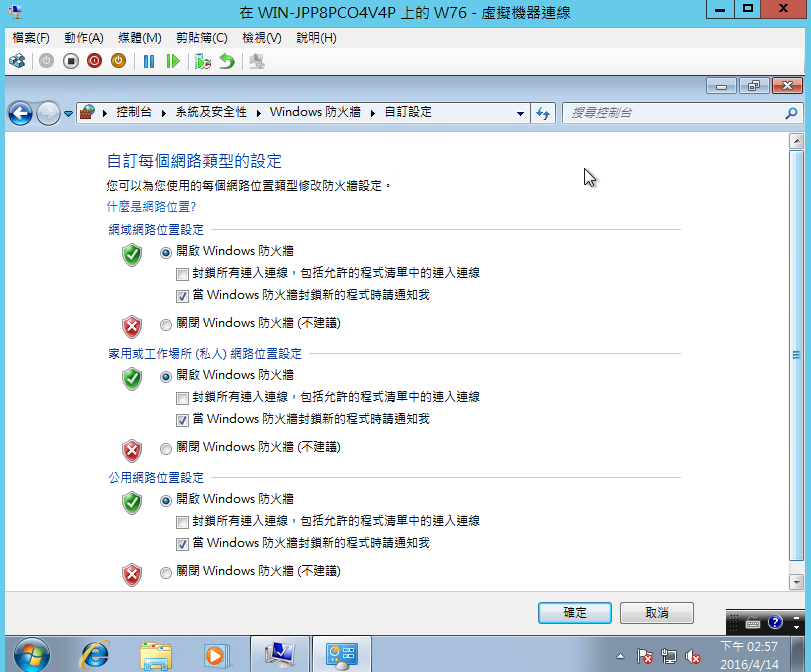Open the 檢視(V) menu
Viewport: 811px width, 672px height.
pos(262,38)
